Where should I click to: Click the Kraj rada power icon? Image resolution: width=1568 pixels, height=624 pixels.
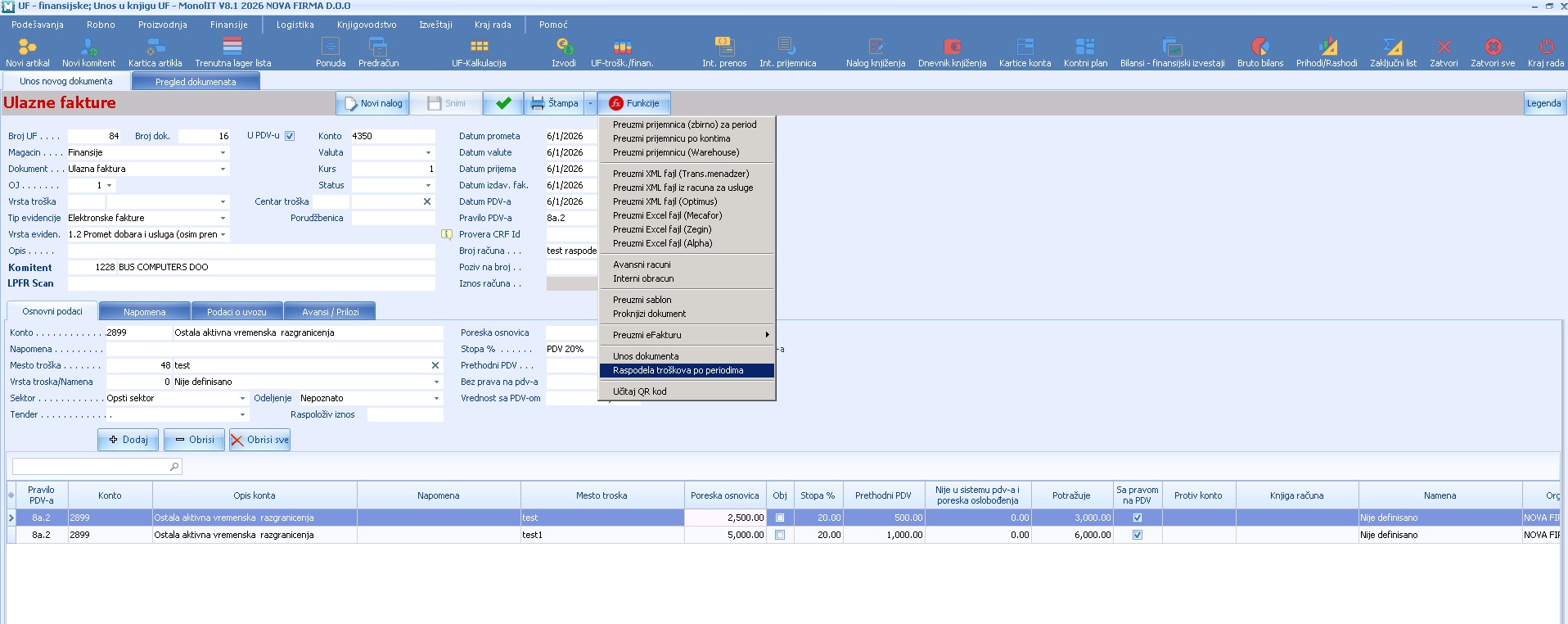point(1545,52)
